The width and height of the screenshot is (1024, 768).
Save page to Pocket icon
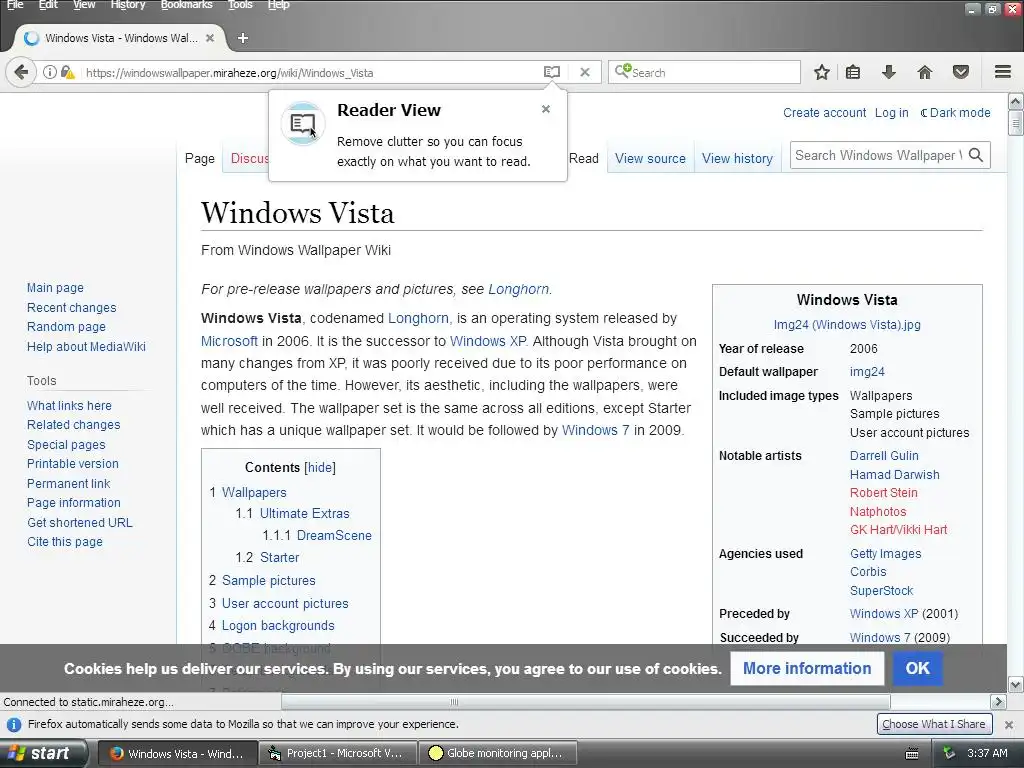(961, 72)
